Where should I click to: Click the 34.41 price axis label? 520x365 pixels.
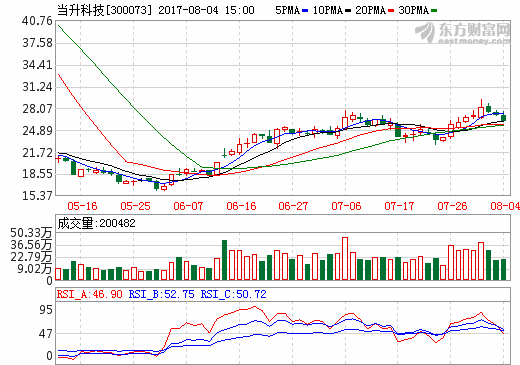37,65
